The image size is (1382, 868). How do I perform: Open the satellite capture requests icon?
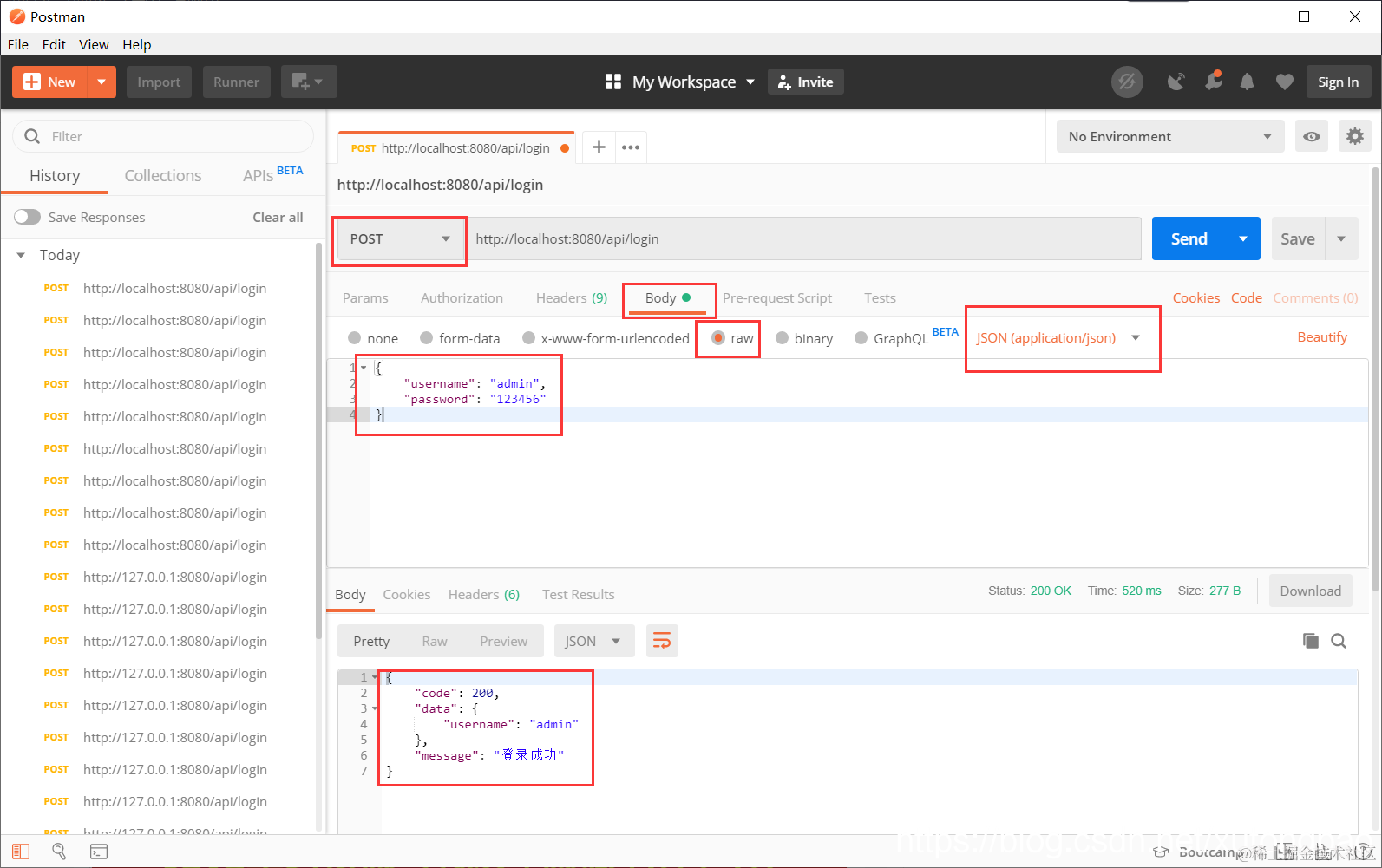[x=1176, y=82]
